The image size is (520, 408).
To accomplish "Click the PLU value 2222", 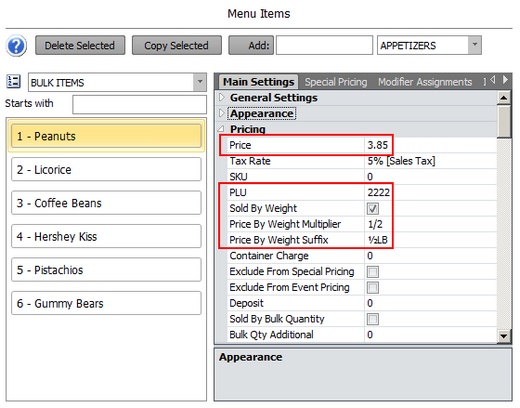I will (378, 192).
